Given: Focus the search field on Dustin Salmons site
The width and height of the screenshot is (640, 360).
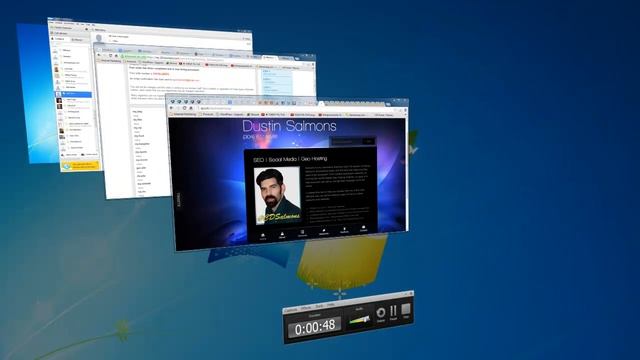Looking at the screenshot, I should click(346, 142).
